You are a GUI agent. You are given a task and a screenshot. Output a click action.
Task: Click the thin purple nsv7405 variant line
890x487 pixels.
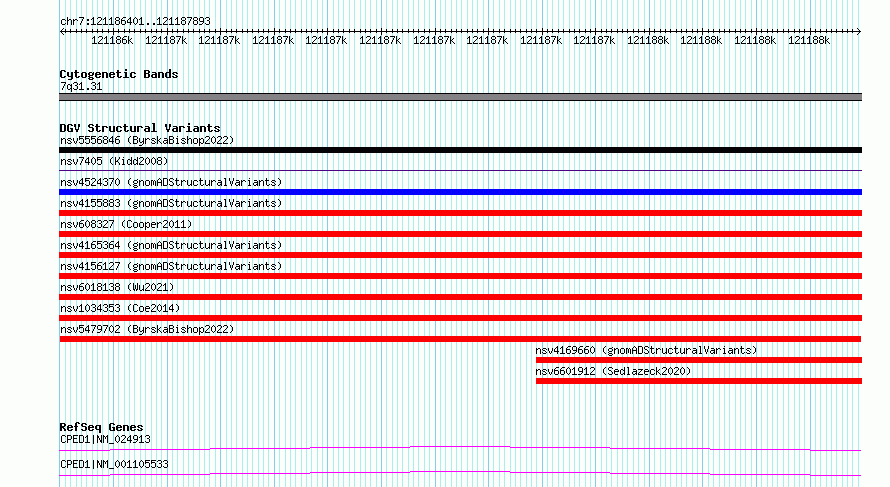click(x=460, y=170)
